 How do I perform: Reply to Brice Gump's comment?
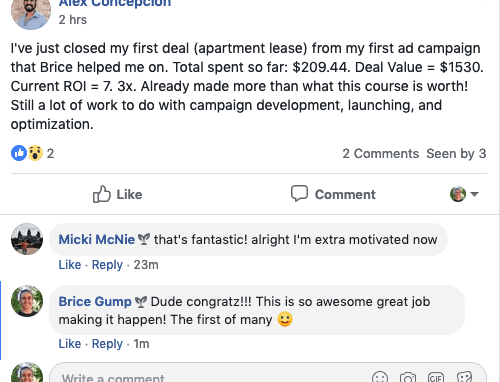[107, 344]
